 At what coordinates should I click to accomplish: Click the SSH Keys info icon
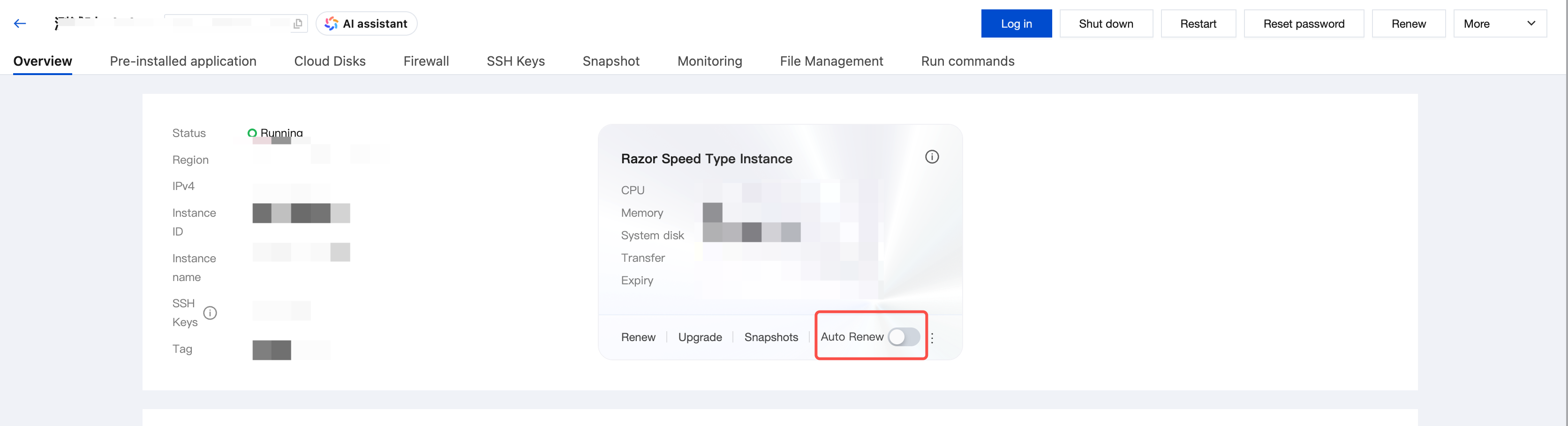[210, 313]
